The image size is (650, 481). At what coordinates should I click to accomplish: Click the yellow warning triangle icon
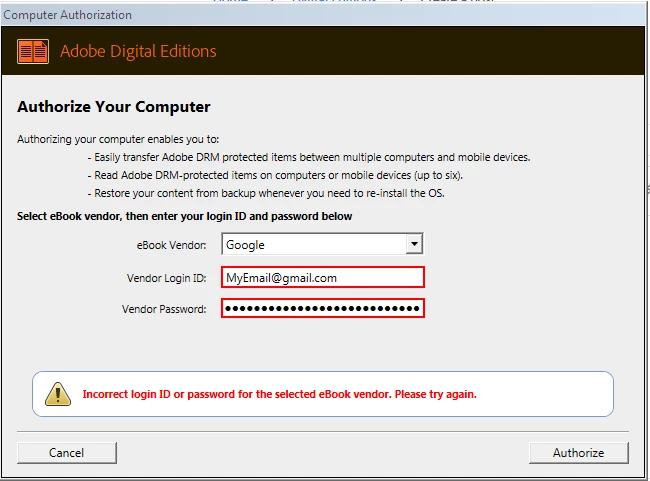58,394
